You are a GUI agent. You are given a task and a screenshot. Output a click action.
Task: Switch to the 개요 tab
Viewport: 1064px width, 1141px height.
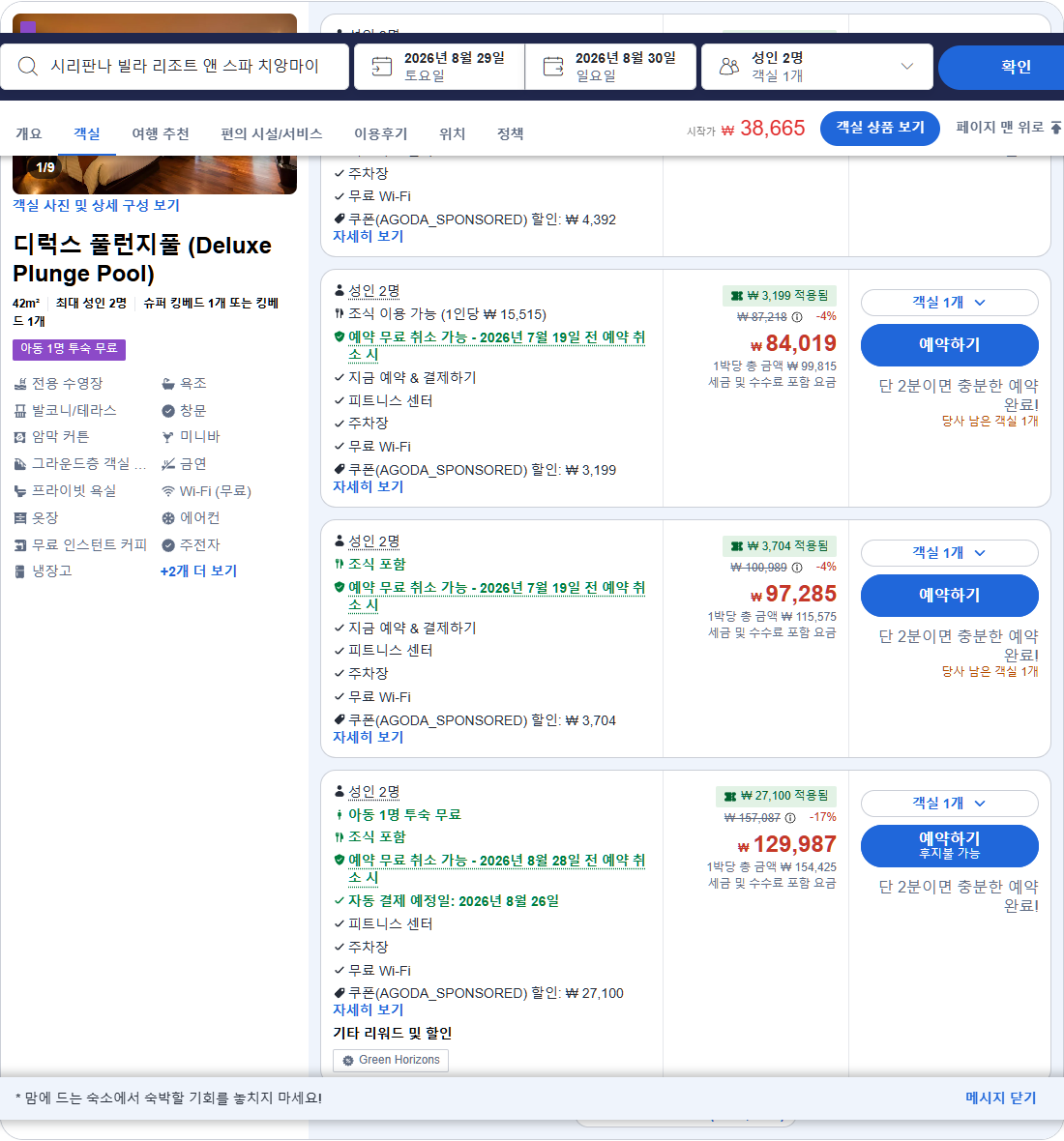pyautogui.click(x=28, y=133)
